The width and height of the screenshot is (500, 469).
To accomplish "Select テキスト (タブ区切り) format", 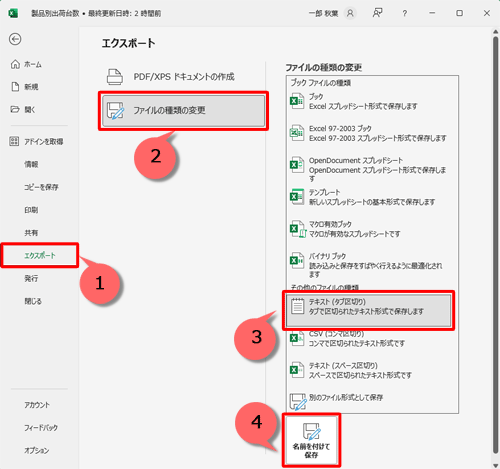I will click(x=368, y=310).
